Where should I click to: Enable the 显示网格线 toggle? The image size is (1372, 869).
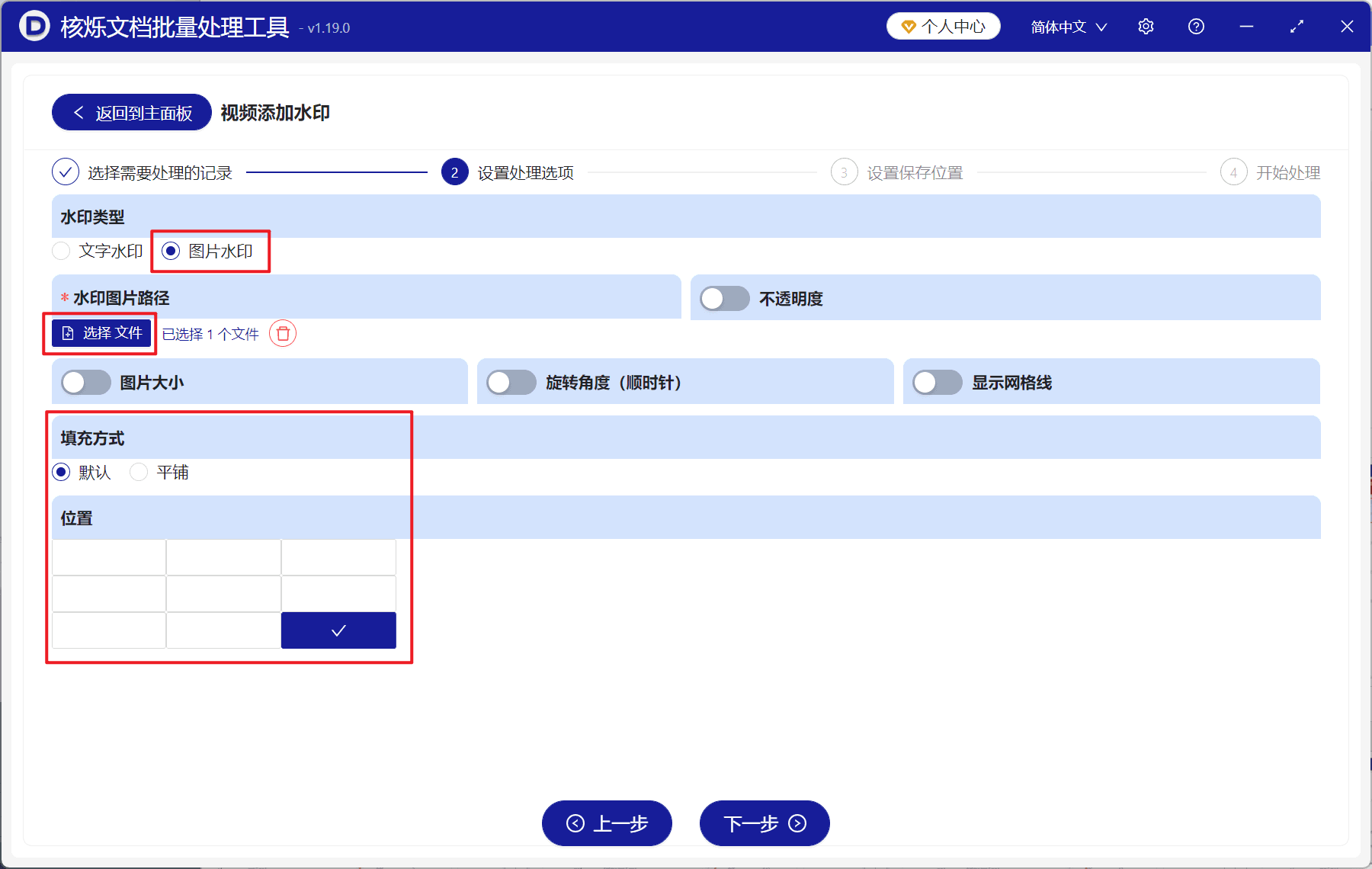pyautogui.click(x=938, y=383)
